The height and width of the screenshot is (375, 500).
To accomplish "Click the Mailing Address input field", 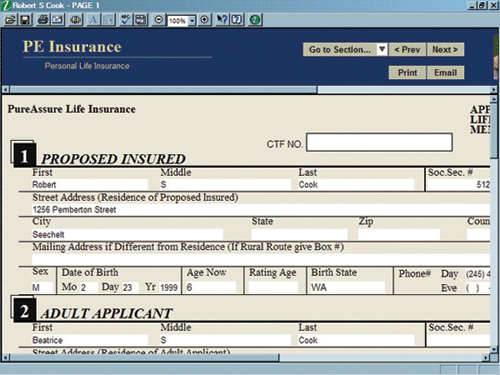I will click(261, 259).
